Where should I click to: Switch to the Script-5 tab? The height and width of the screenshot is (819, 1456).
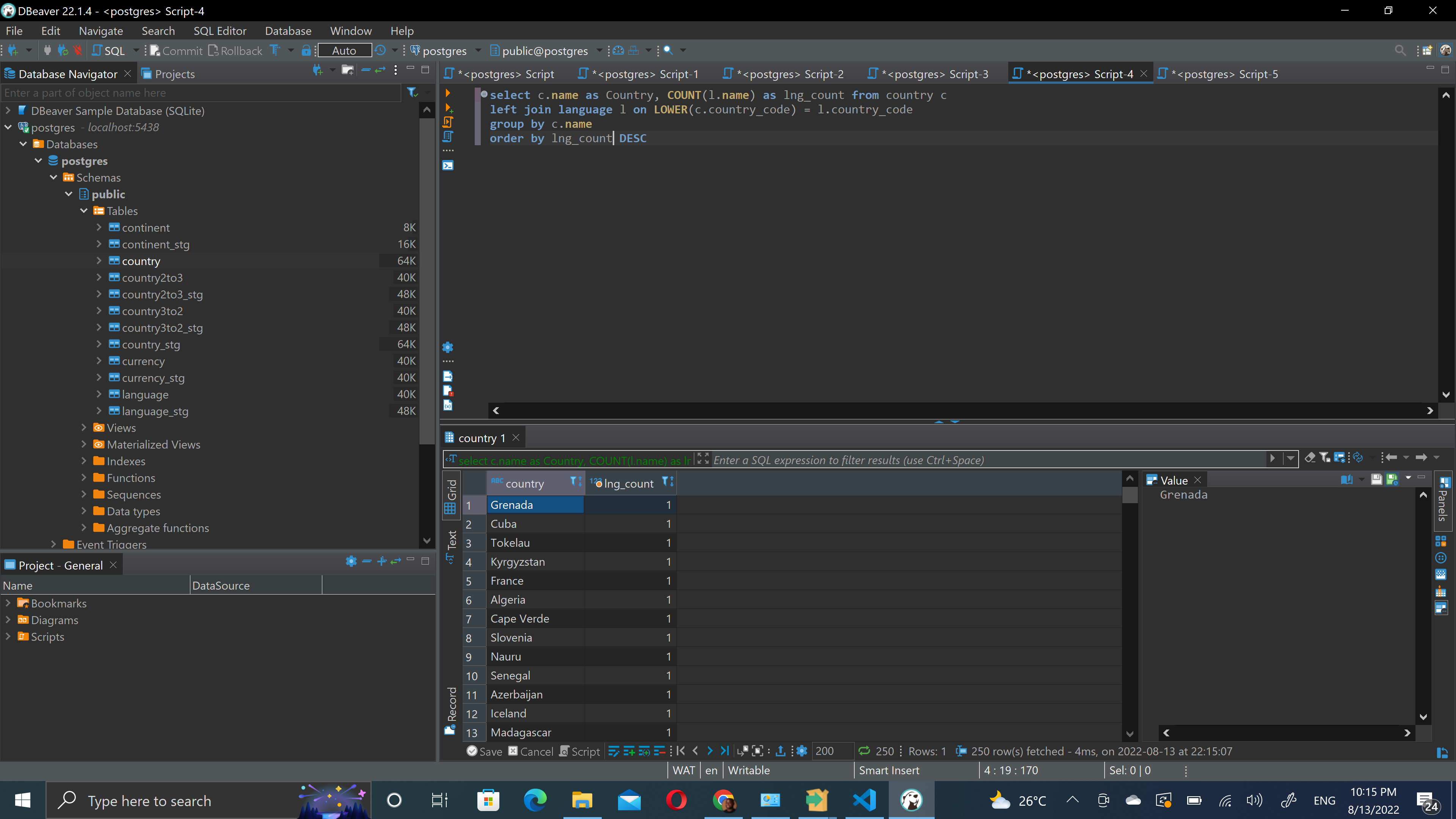[1224, 74]
